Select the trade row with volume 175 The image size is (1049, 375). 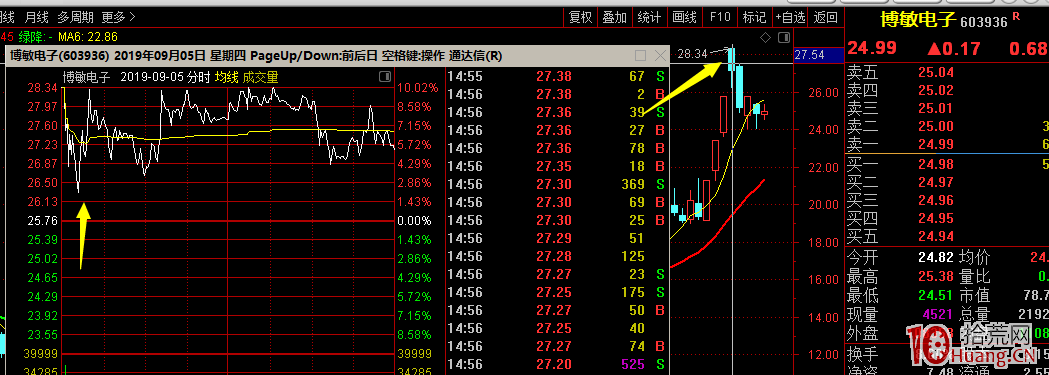[557, 293]
